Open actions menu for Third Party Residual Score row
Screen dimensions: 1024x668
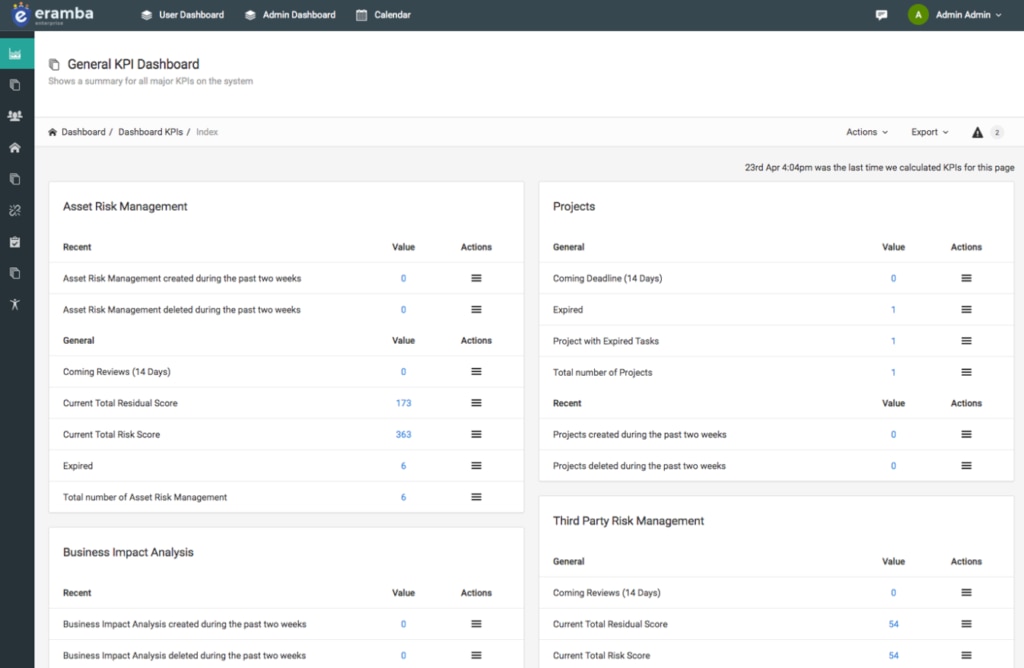pyautogui.click(x=966, y=624)
